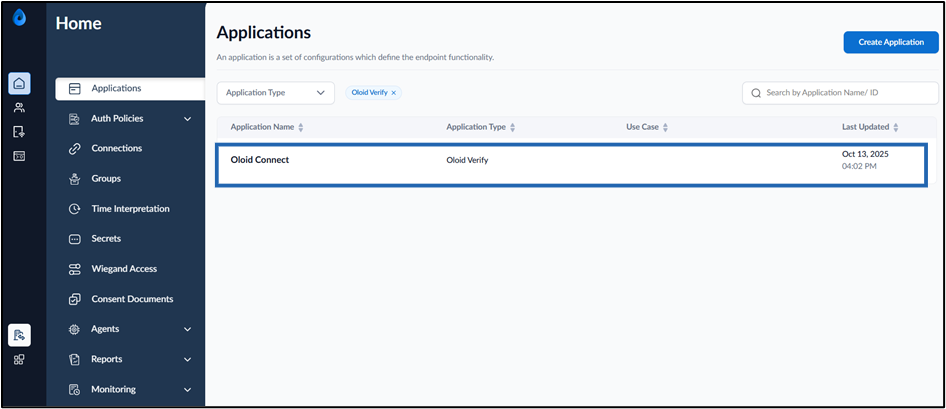The height and width of the screenshot is (409, 946).
Task: Select Applications in the sidebar
Action: 130,89
